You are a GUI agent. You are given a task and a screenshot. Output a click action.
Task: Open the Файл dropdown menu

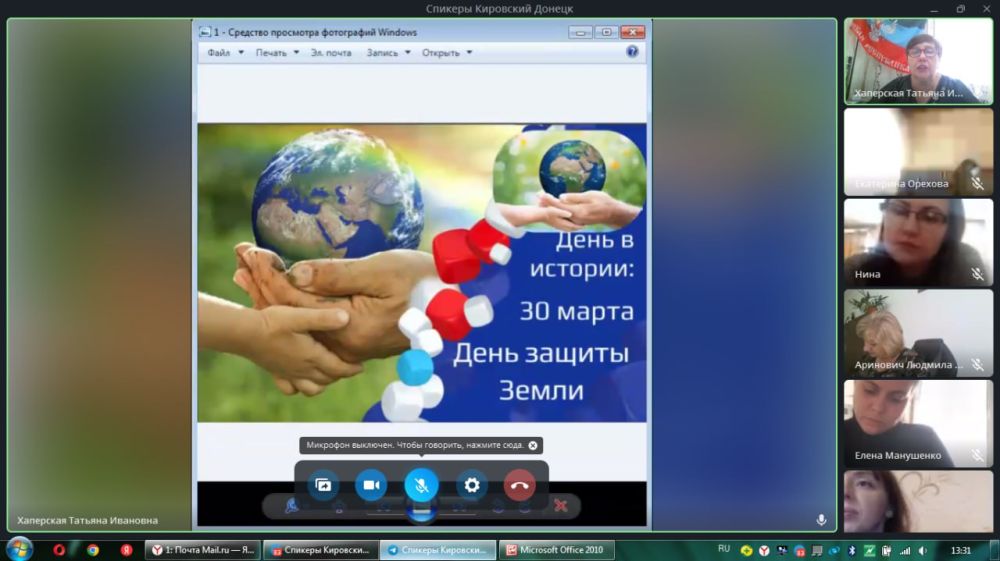(225, 53)
